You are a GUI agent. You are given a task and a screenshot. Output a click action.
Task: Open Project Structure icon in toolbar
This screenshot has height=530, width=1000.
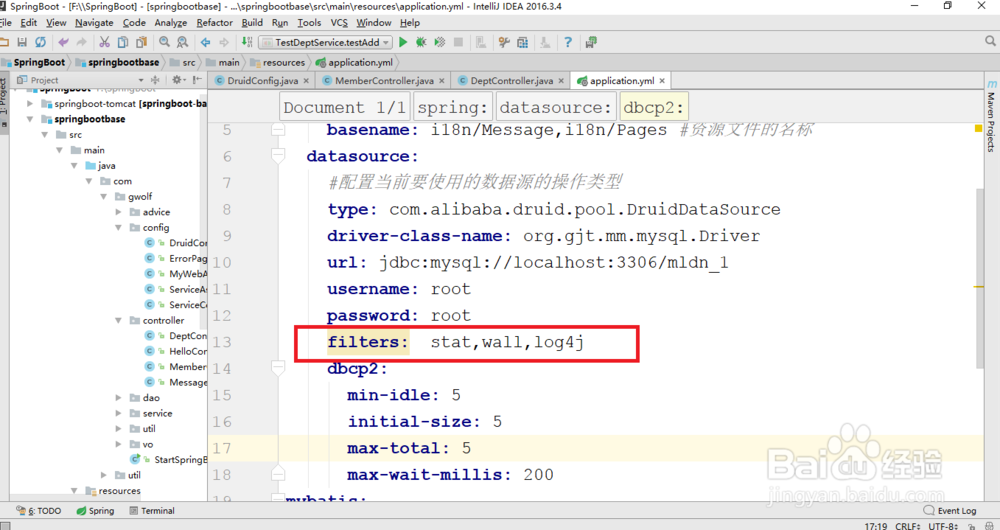522,42
